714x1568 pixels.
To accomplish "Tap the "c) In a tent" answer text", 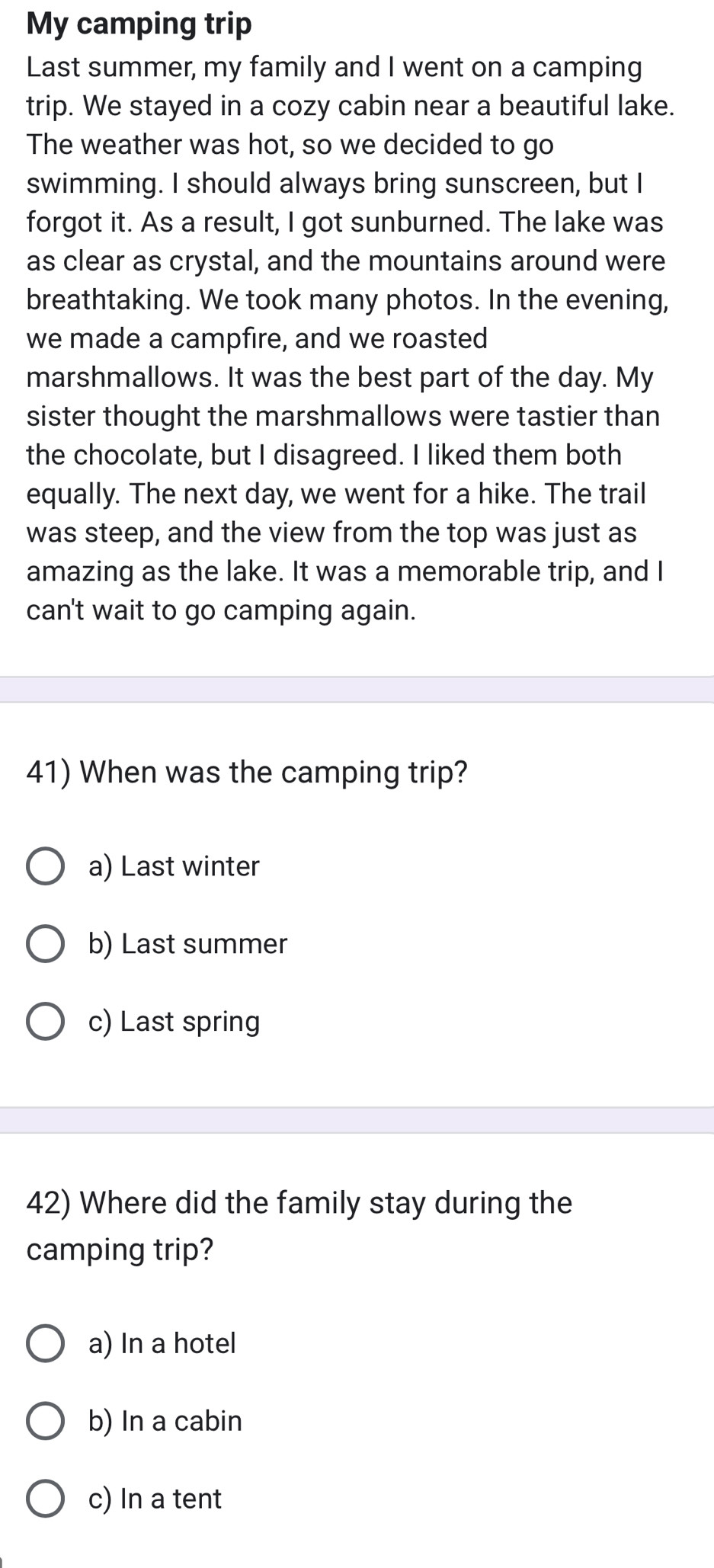I will pos(155,1499).
